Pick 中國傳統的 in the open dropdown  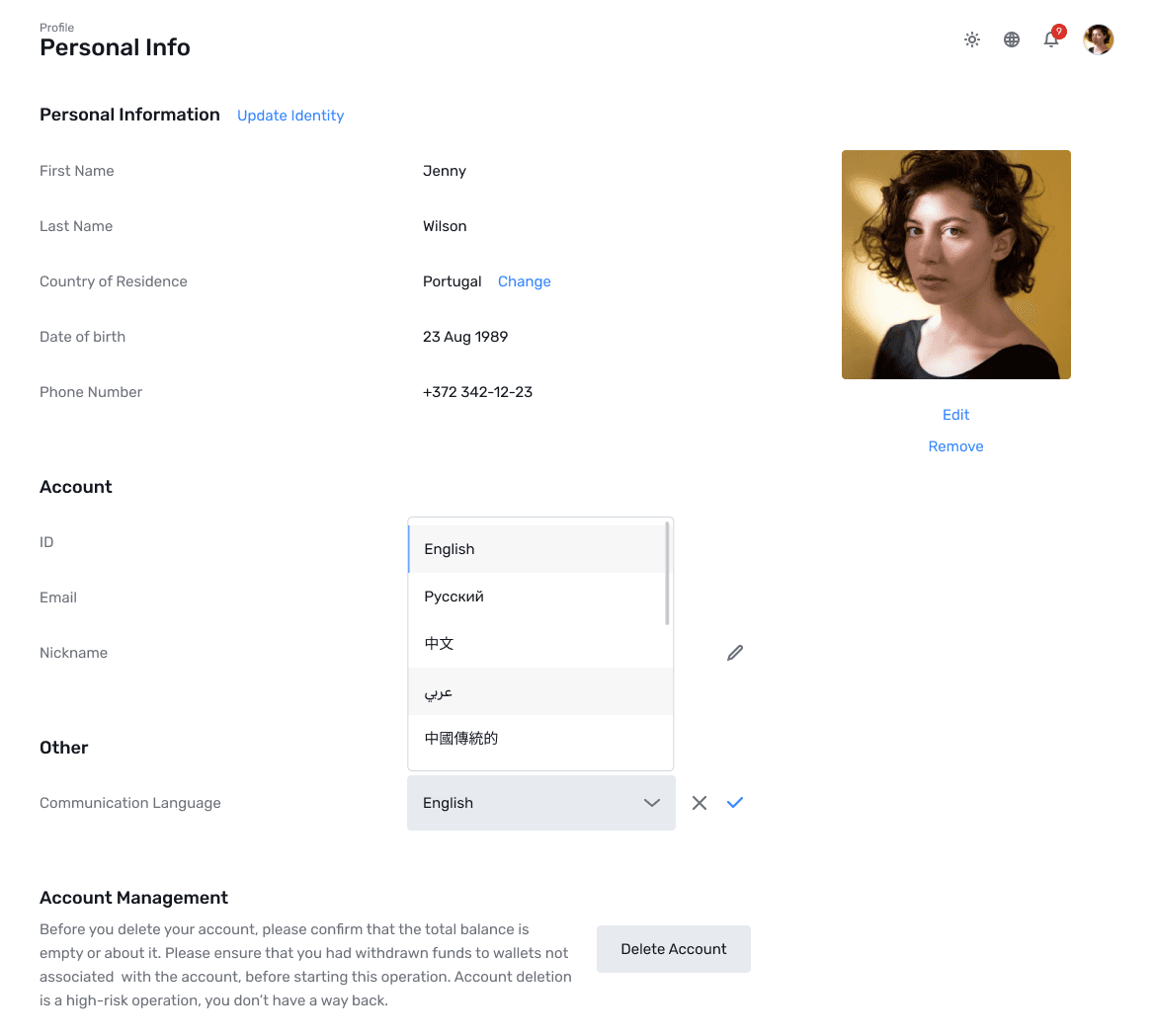pos(459,738)
